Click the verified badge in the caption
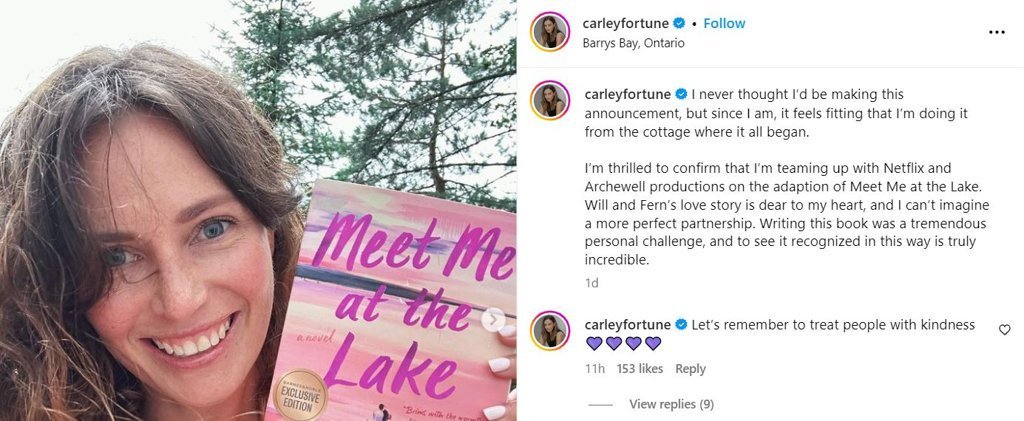Image resolution: width=1024 pixels, height=421 pixels. click(x=681, y=93)
